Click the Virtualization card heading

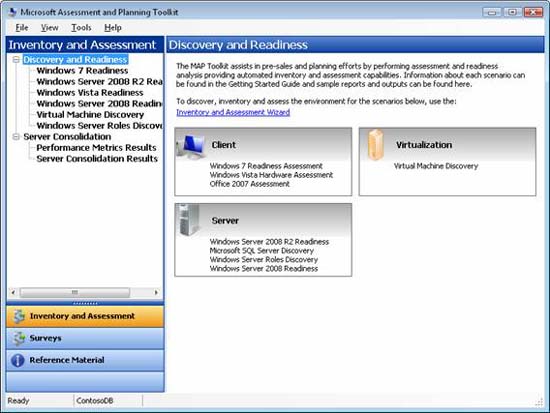[x=424, y=145]
